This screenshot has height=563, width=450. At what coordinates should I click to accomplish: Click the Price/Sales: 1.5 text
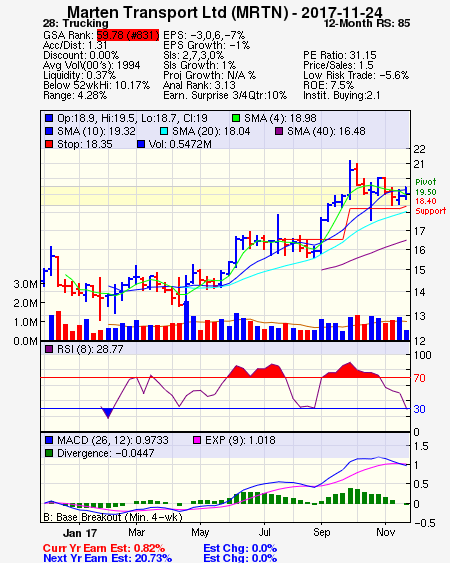point(338,65)
